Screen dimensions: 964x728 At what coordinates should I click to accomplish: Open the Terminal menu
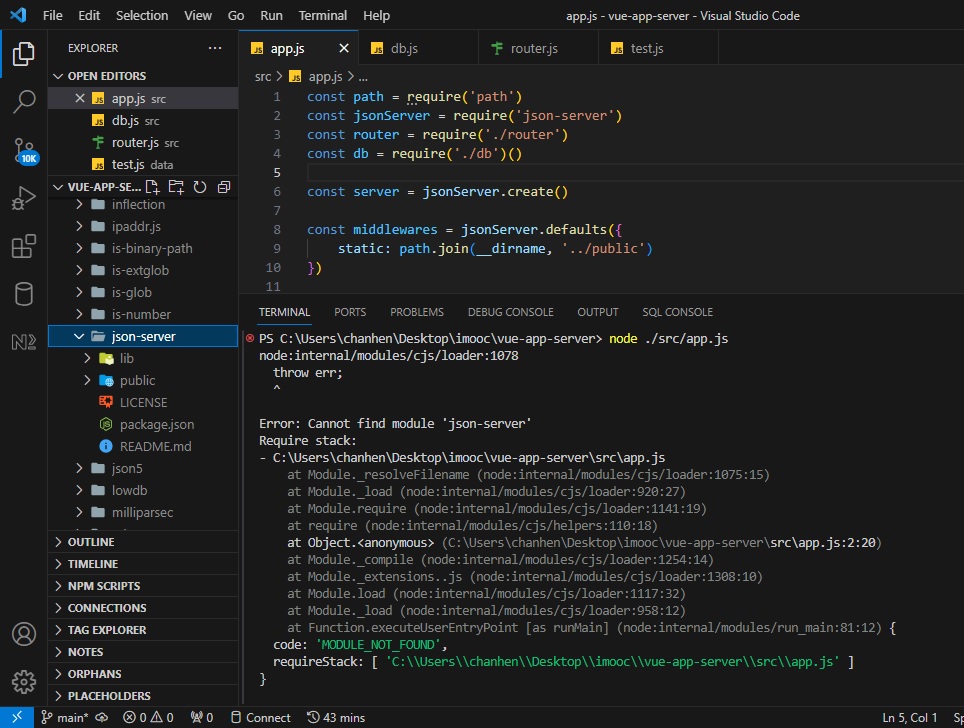[x=323, y=16]
